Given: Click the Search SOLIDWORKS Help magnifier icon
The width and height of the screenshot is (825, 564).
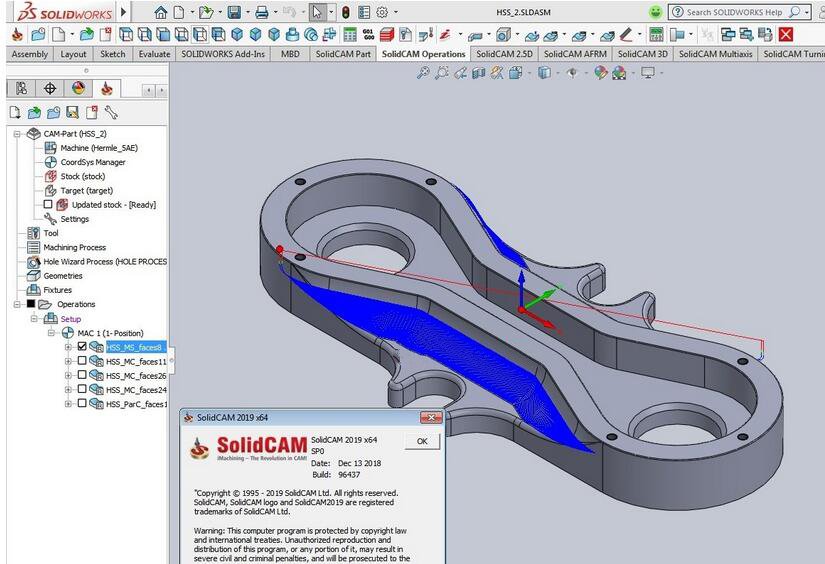Looking at the screenshot, I should pos(795,12).
